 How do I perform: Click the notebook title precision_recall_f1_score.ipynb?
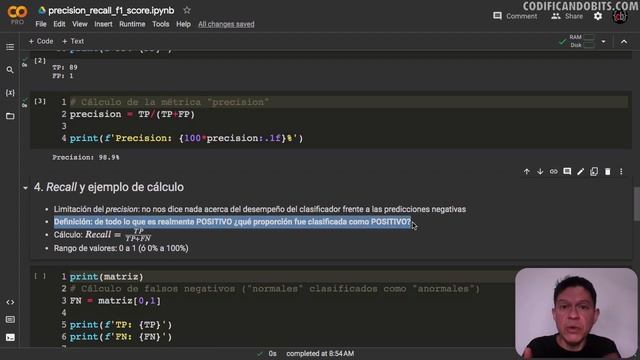(111, 11)
